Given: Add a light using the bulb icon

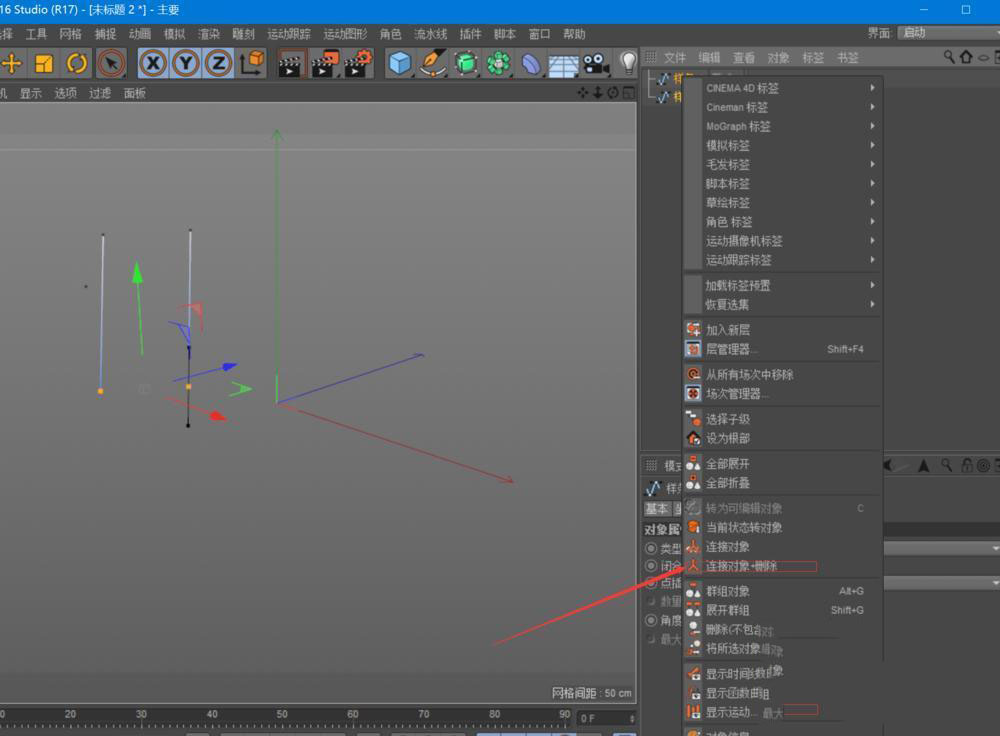Looking at the screenshot, I should point(628,63).
